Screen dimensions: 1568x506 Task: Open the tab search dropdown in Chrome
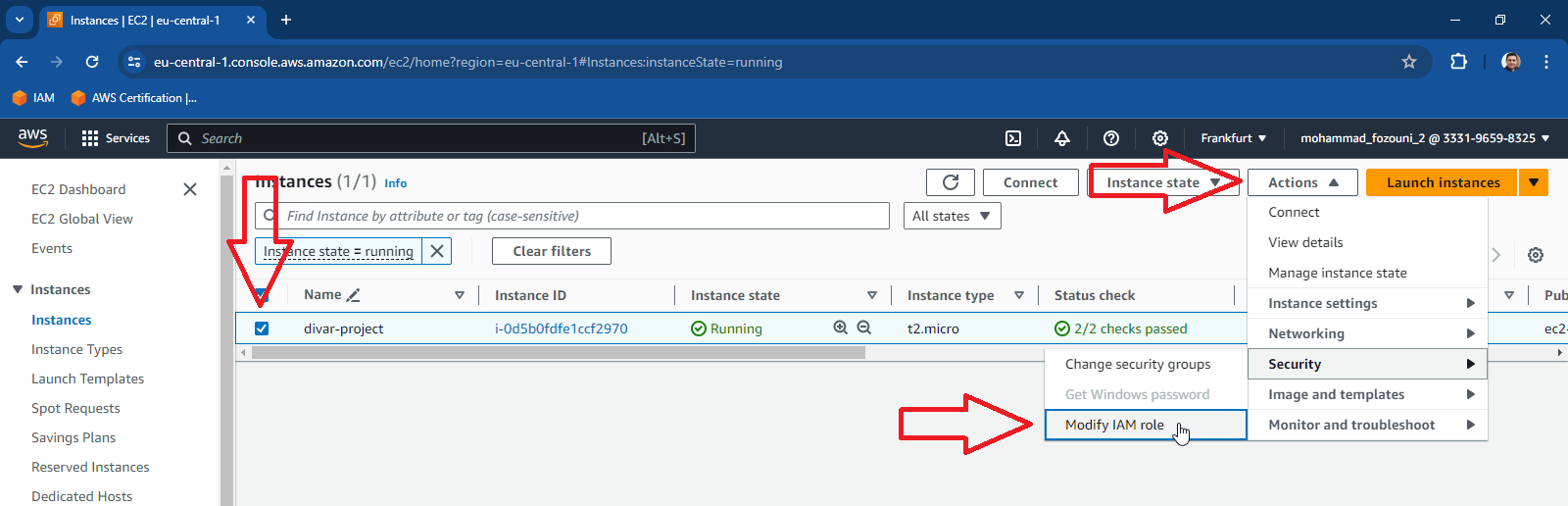click(20, 20)
